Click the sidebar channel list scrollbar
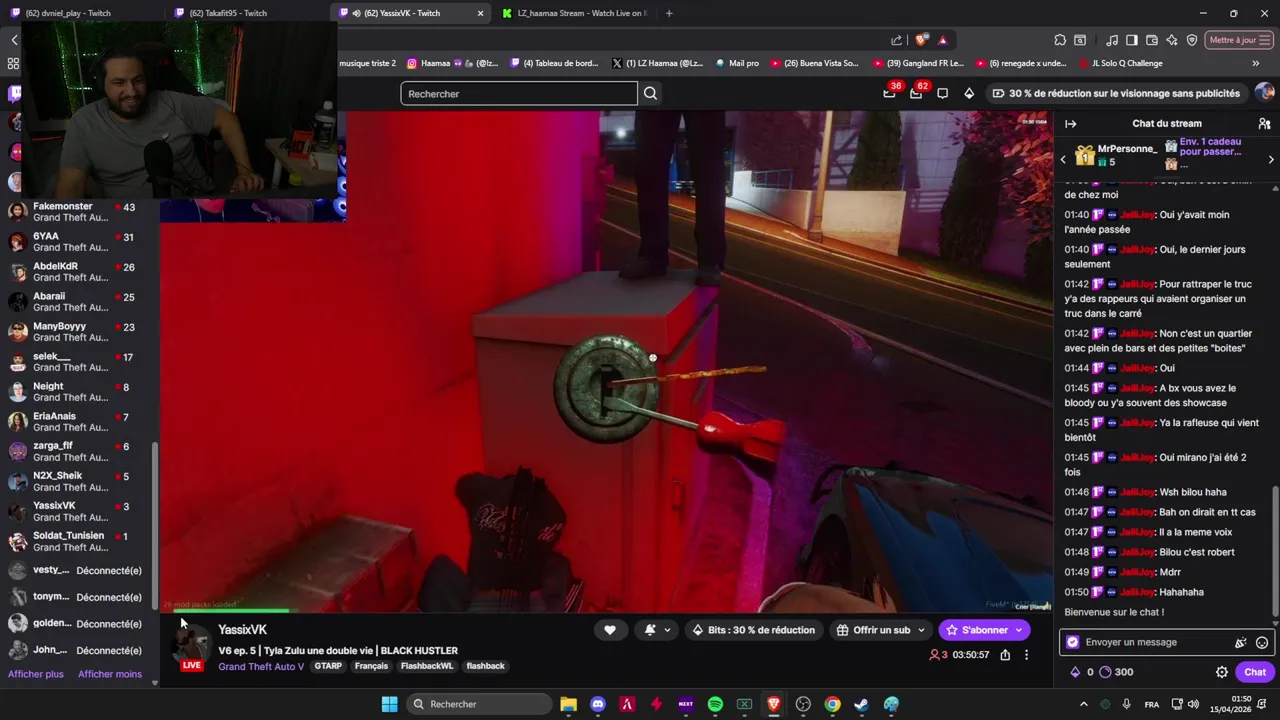Screen dimensions: 1280x720 point(155,525)
